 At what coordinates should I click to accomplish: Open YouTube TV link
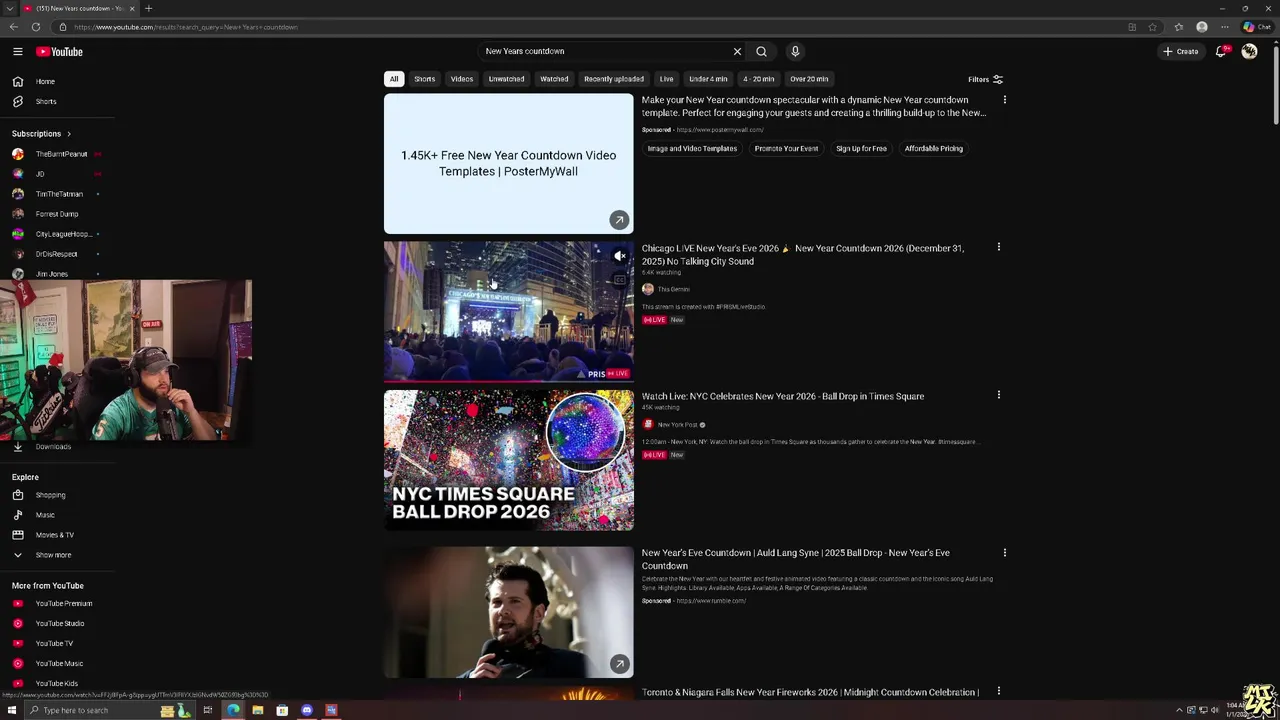(x=56, y=644)
